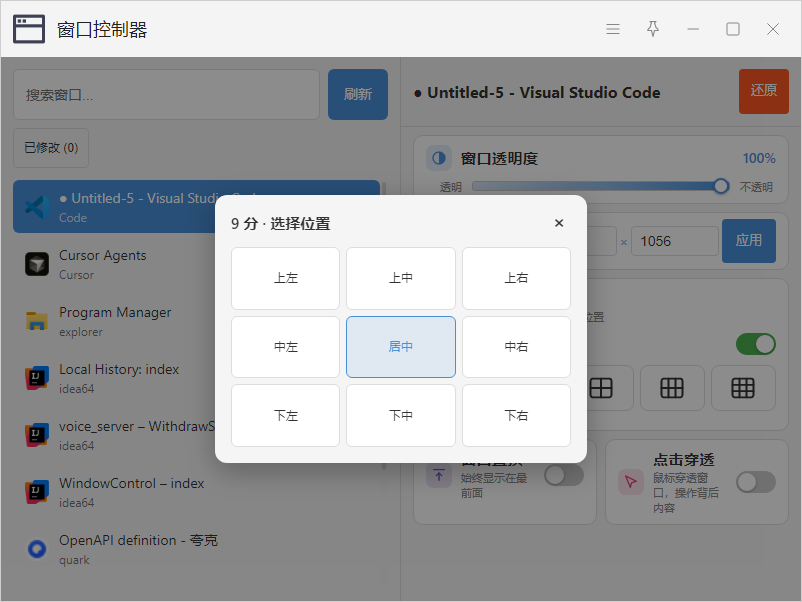Select the Program Manager explorer row
This screenshot has height=602, width=802.
[196, 322]
